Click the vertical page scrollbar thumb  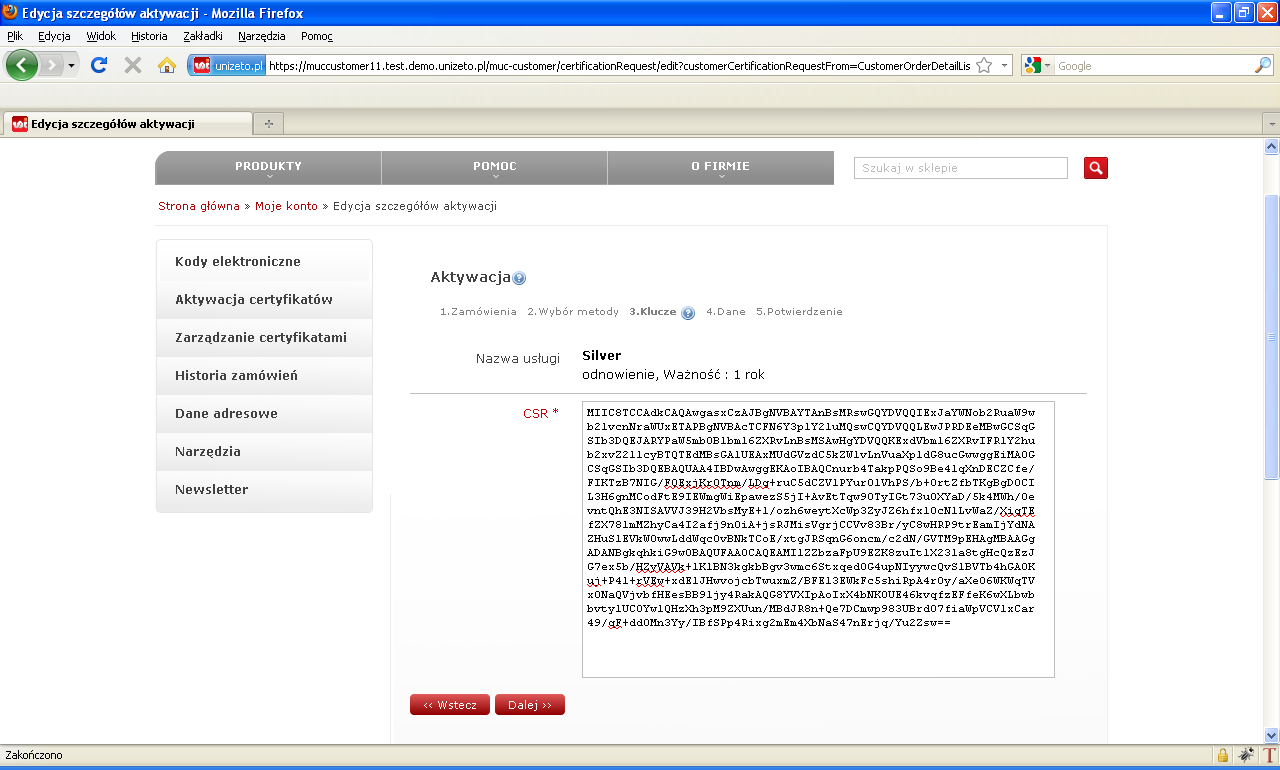(x=1271, y=338)
